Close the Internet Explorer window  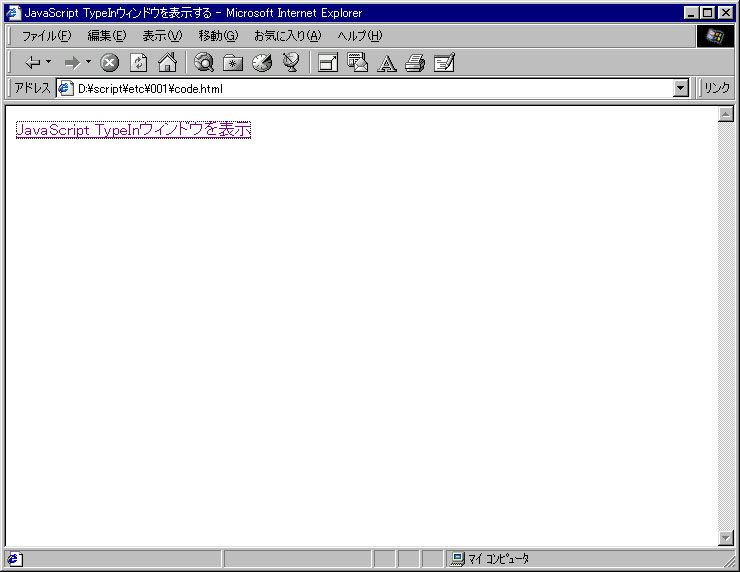[x=725, y=13]
